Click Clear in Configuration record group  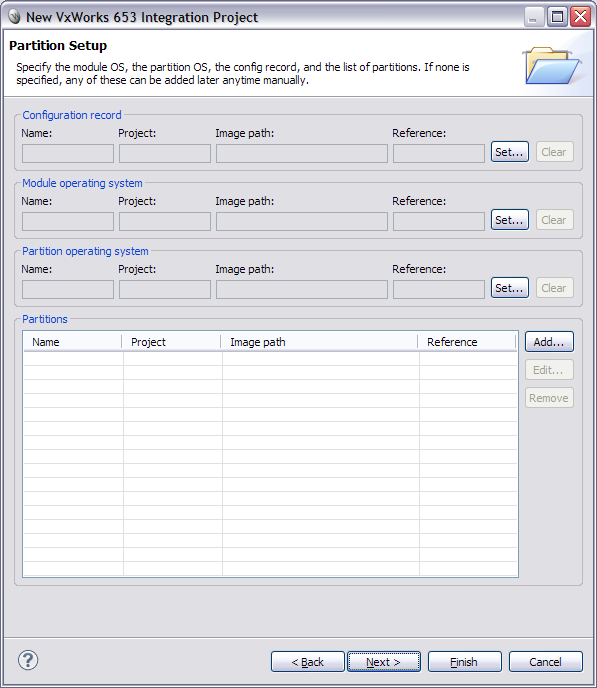[554, 152]
